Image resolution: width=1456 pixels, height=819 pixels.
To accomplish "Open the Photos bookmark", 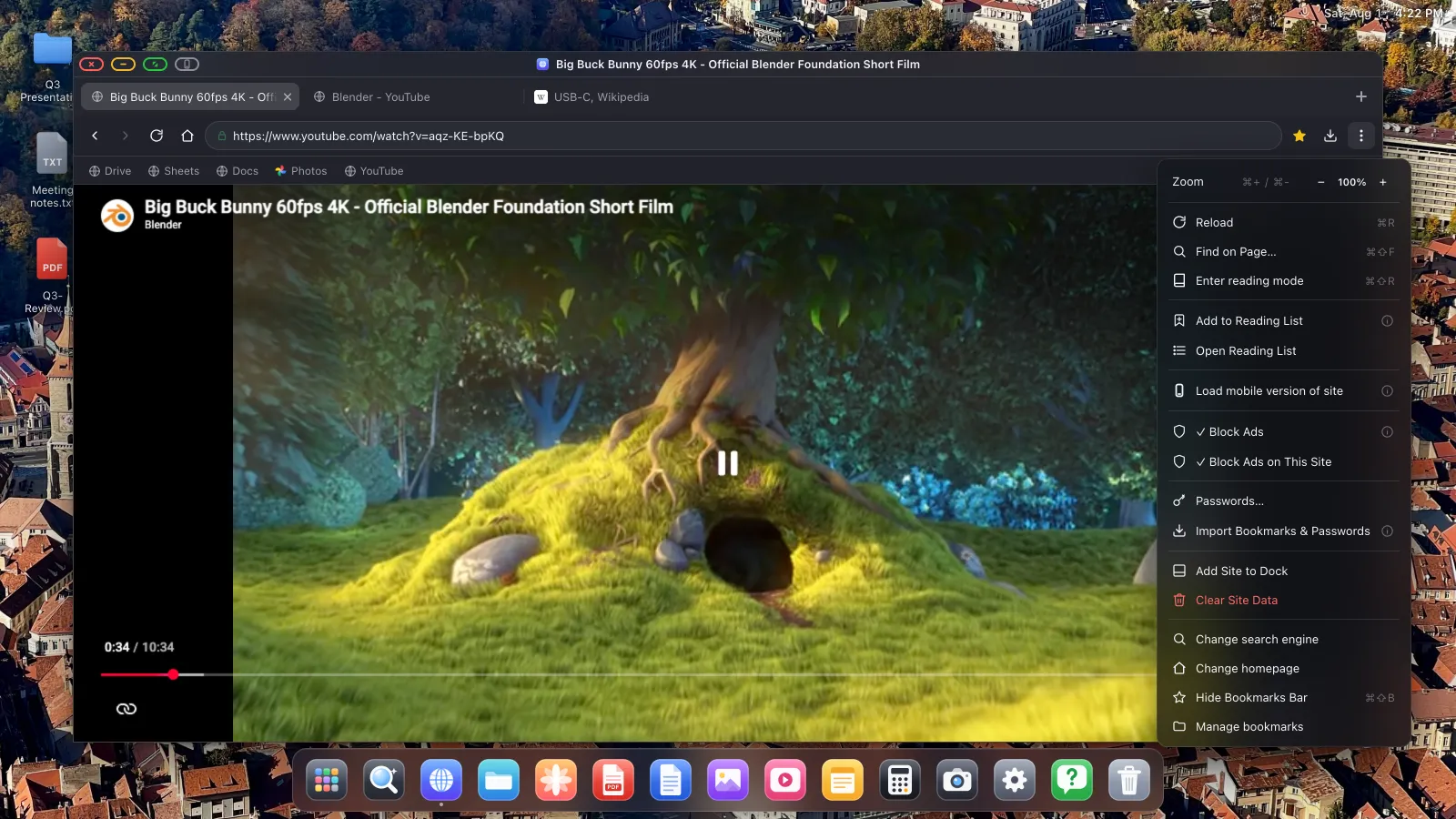I will coord(301,171).
